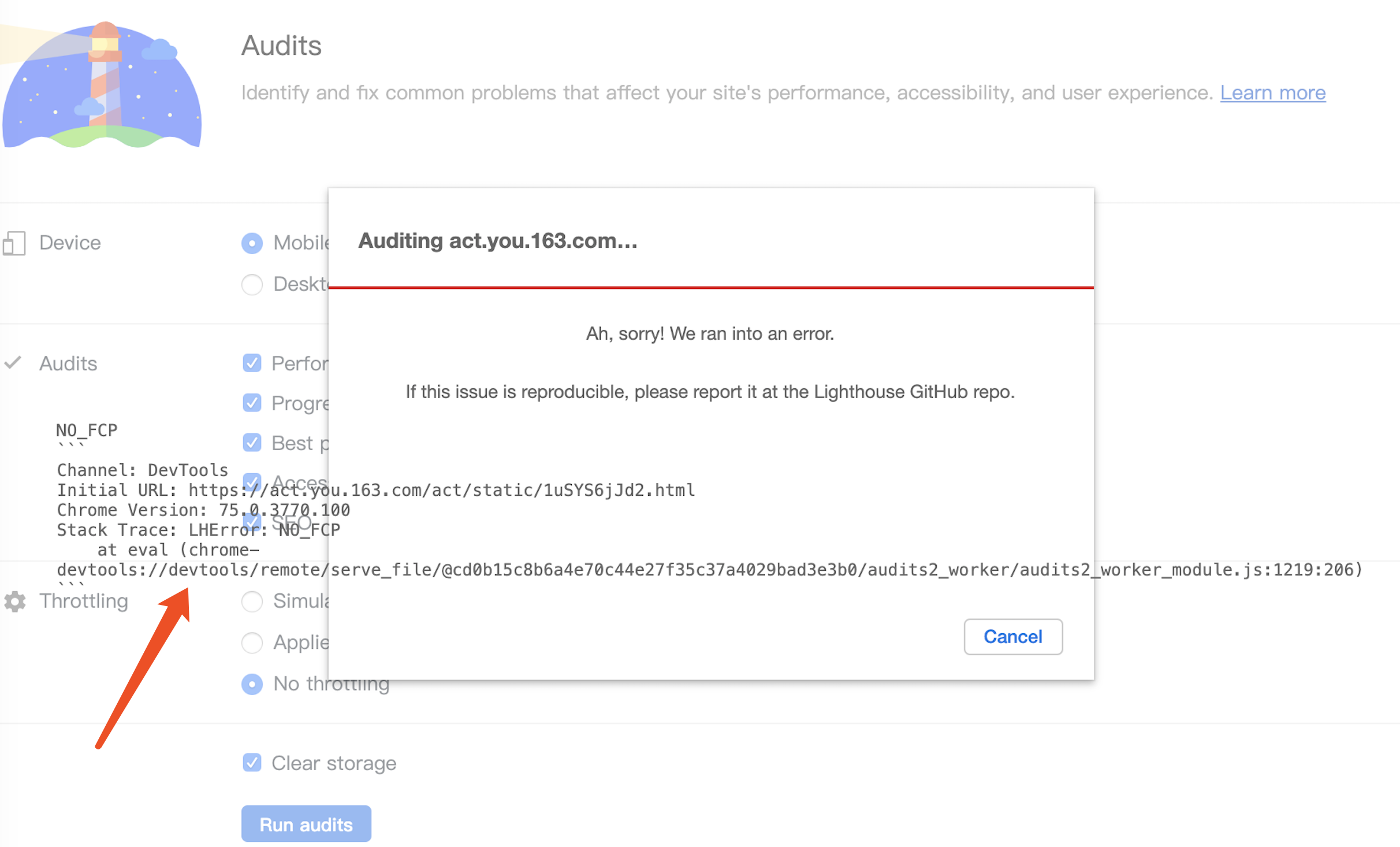
Task: Select the Desktop device radio button
Action: click(252, 284)
